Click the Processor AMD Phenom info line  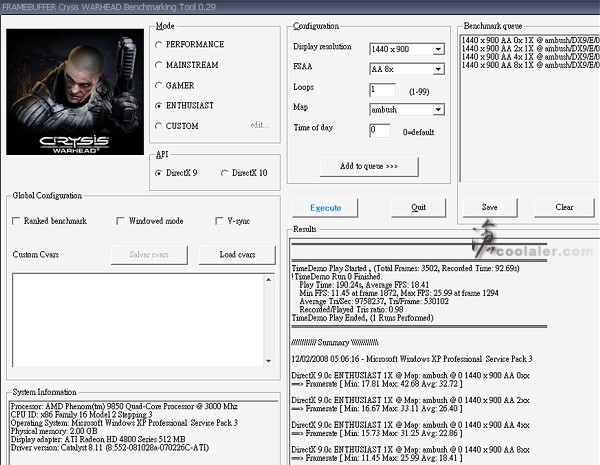click(124, 406)
